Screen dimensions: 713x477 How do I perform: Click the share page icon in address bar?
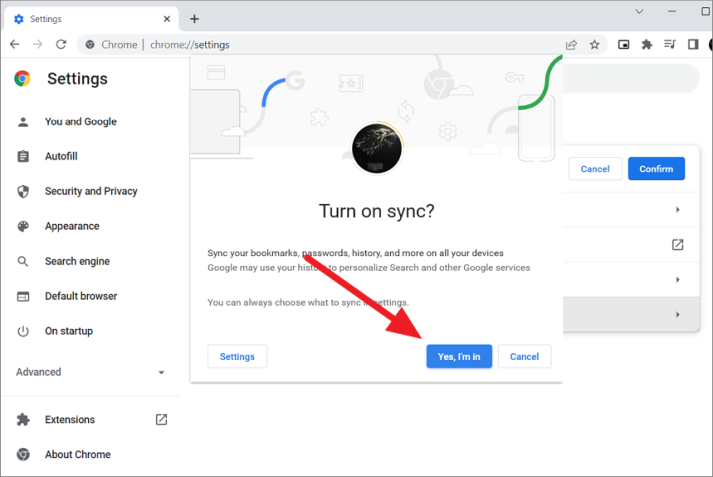(571, 45)
